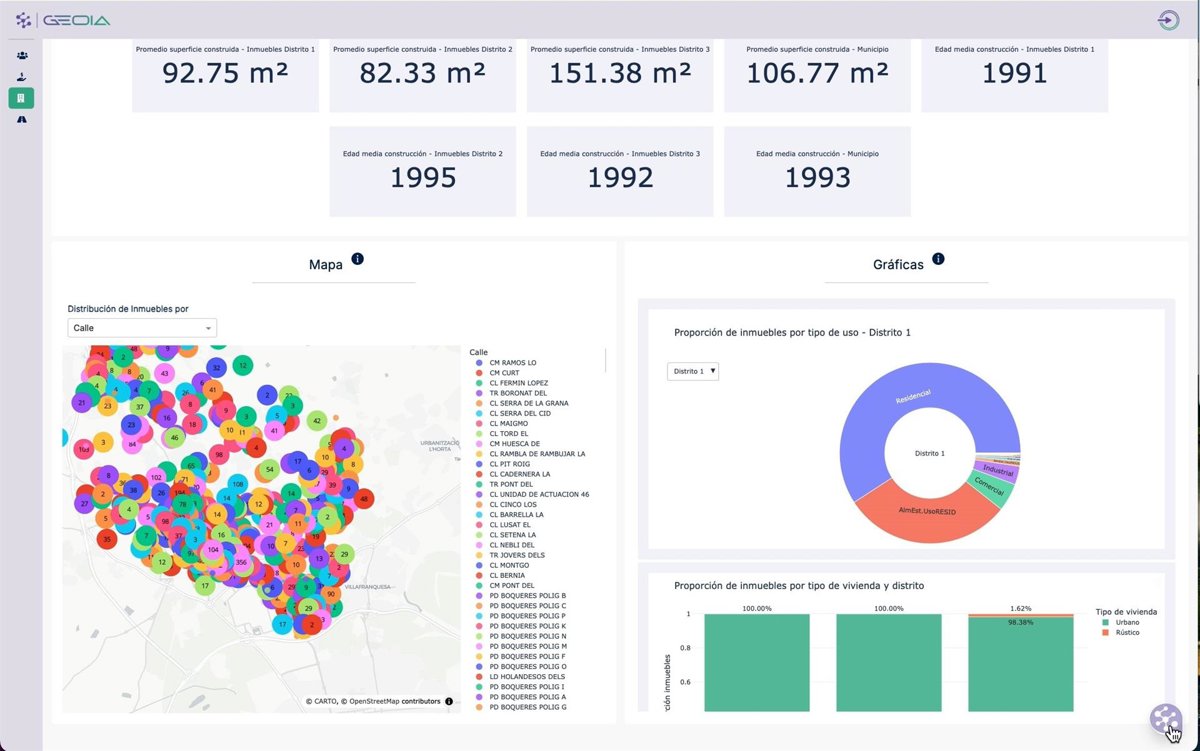The image size is (1200, 751).
Task: Click the OpenStreetMap attribution link
Action: (395, 701)
